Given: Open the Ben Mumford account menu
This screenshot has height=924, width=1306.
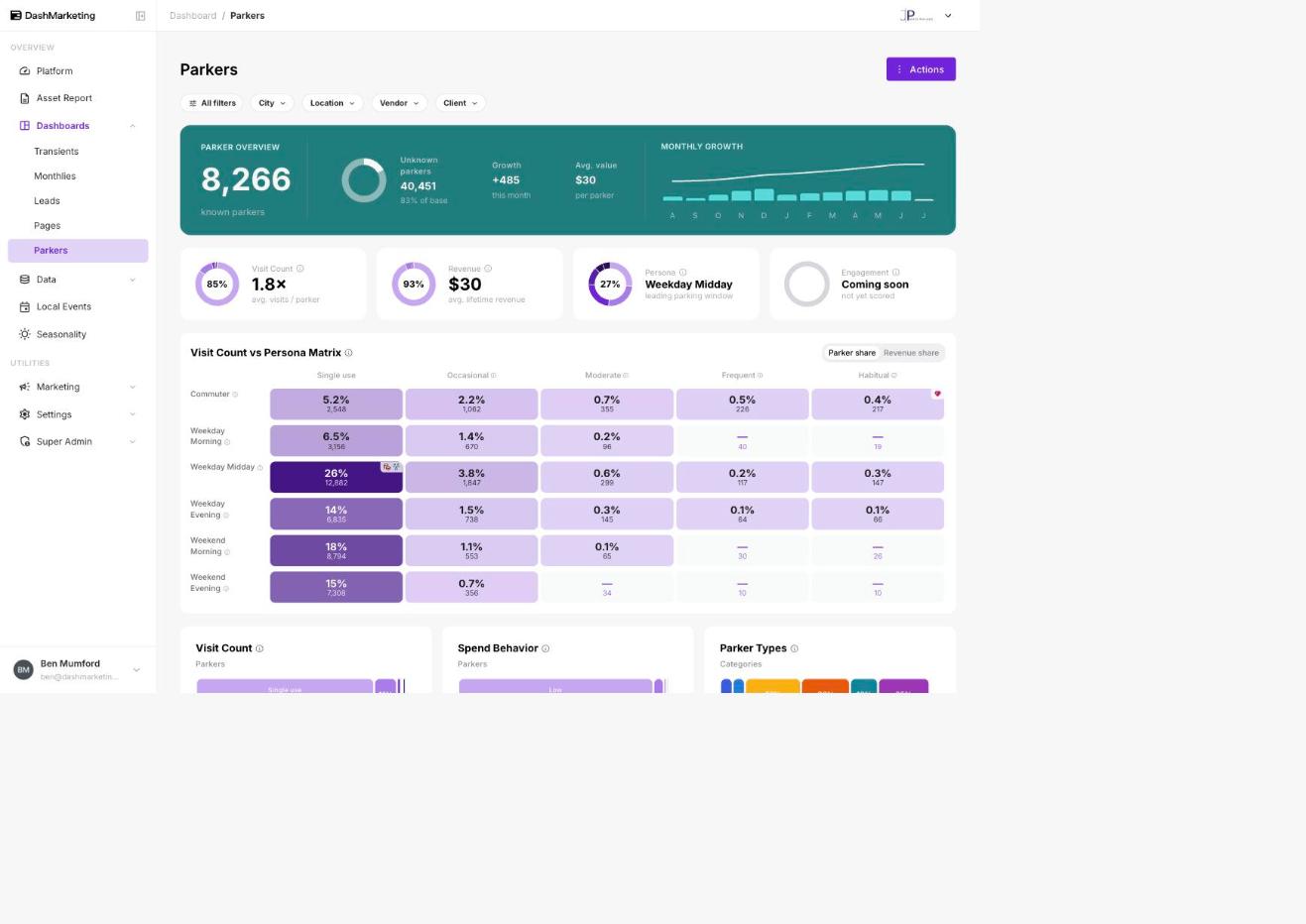Looking at the screenshot, I should point(77,669).
